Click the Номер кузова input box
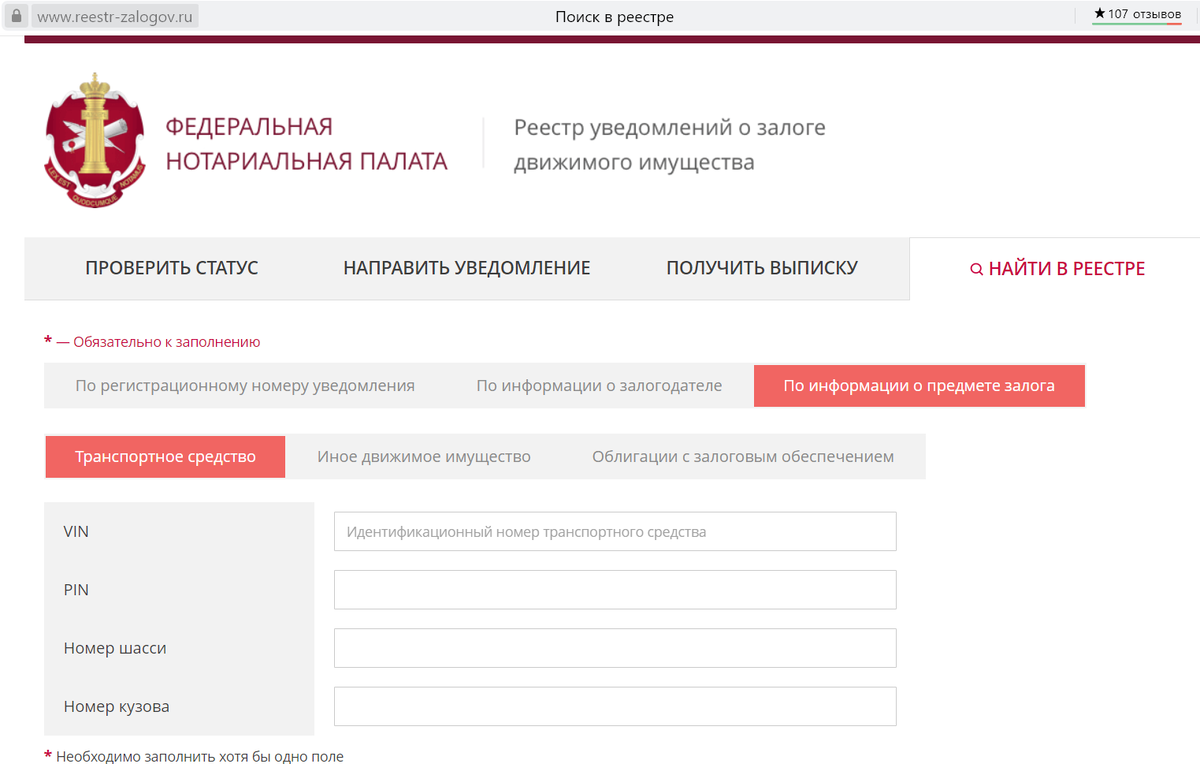1200x775 pixels. click(614, 706)
